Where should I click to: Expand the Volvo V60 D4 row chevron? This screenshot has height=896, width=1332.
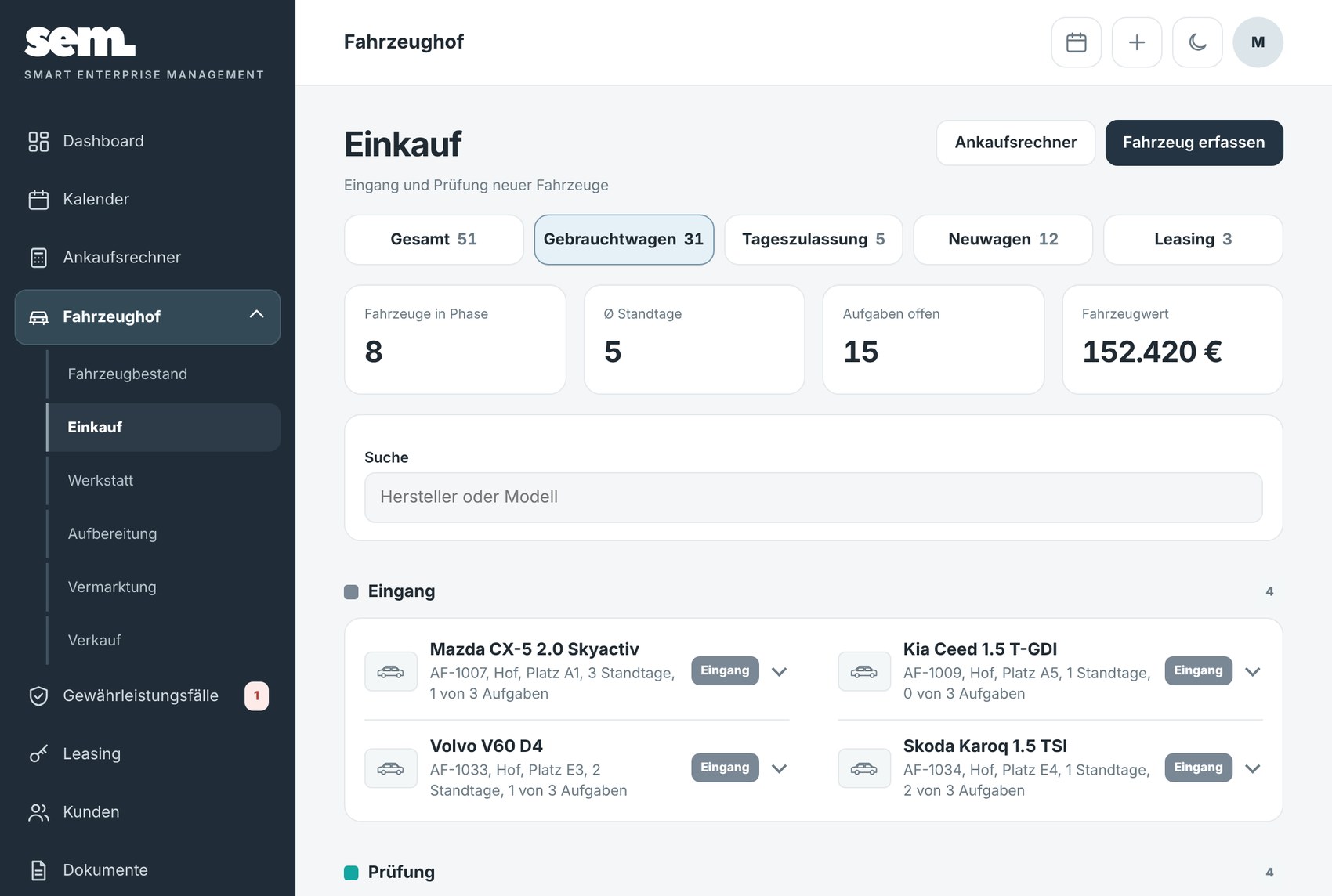[x=779, y=768]
